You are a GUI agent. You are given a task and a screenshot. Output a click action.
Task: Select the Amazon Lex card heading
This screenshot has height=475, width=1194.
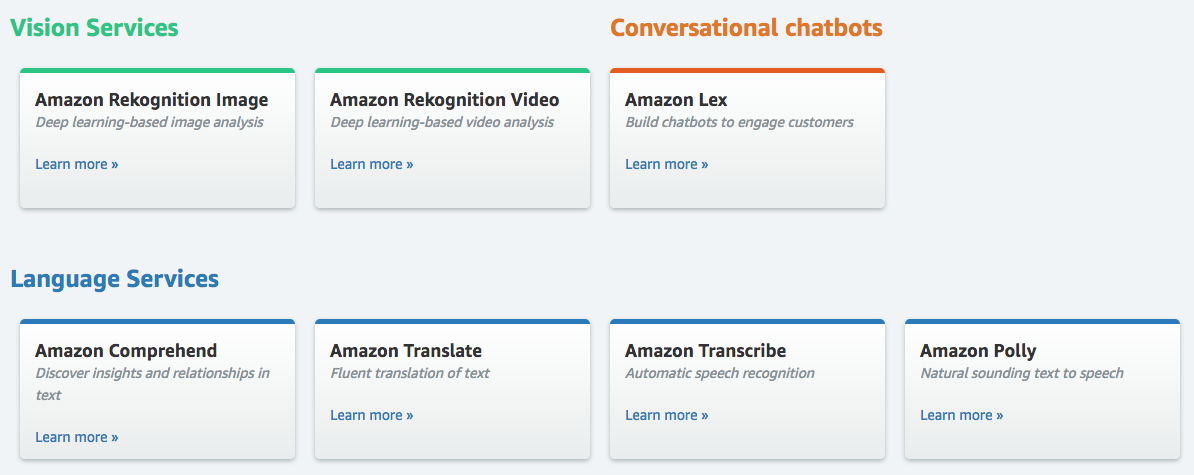point(676,100)
